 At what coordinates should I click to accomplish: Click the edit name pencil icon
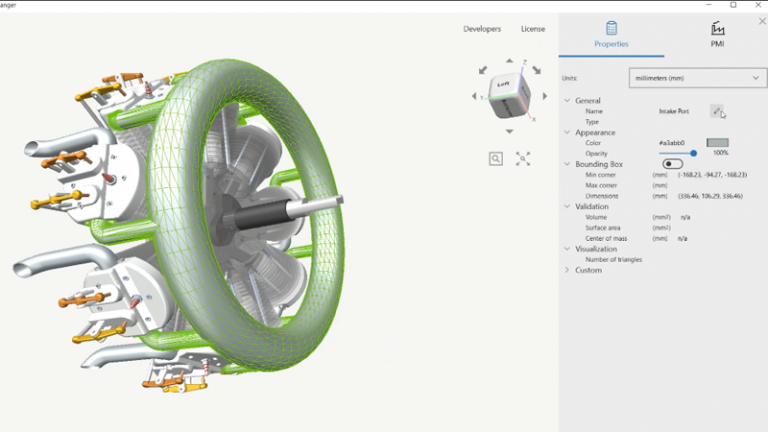click(x=717, y=111)
